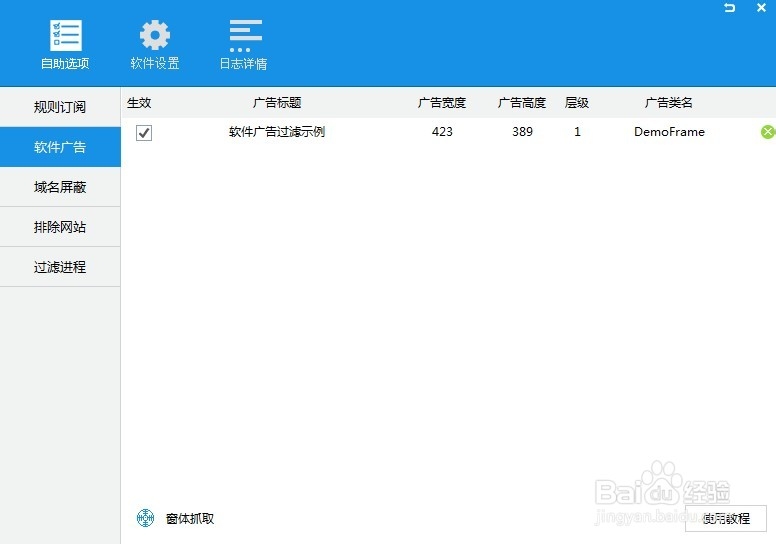This screenshot has width=776, height=544.
Task: Click the back arrow icon in title bar
Action: [729, 7]
